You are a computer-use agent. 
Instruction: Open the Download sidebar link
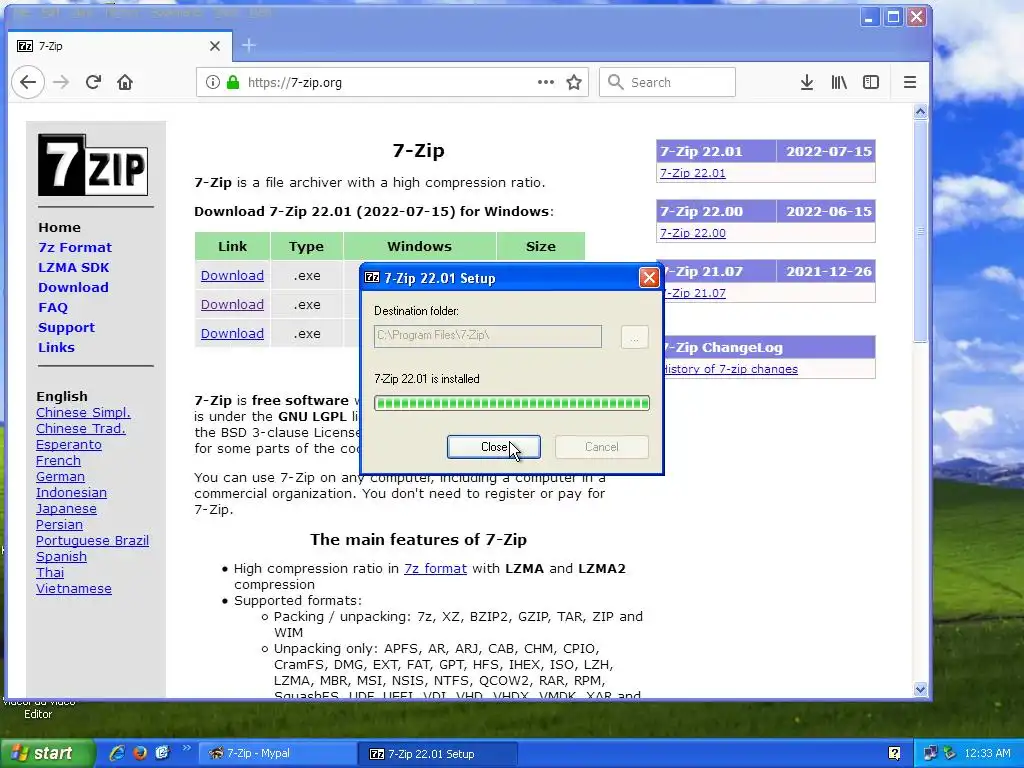pos(73,287)
